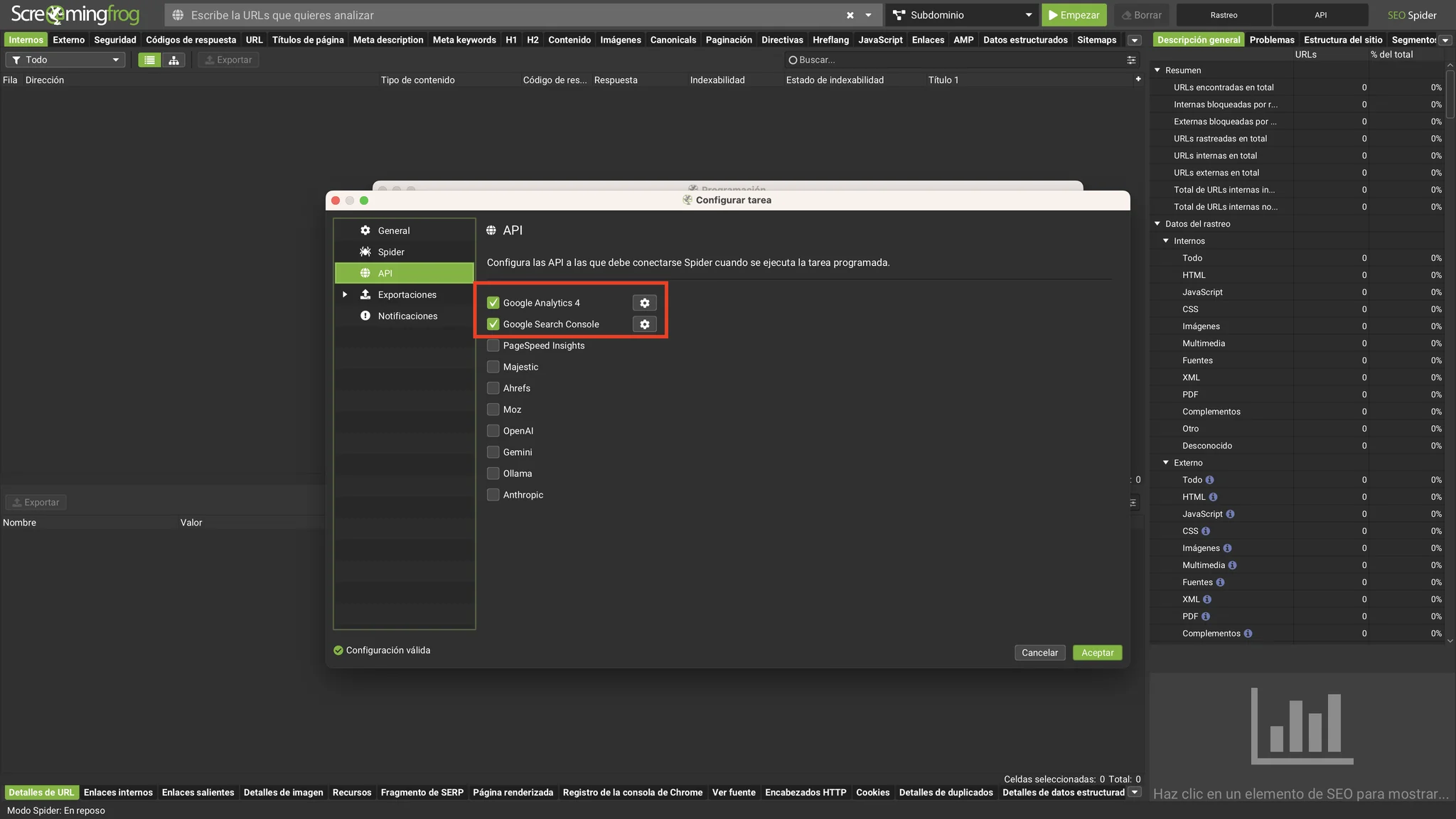The height and width of the screenshot is (819, 1456).
Task: Enable PageSpeed Insights checkbox
Action: pyautogui.click(x=493, y=346)
